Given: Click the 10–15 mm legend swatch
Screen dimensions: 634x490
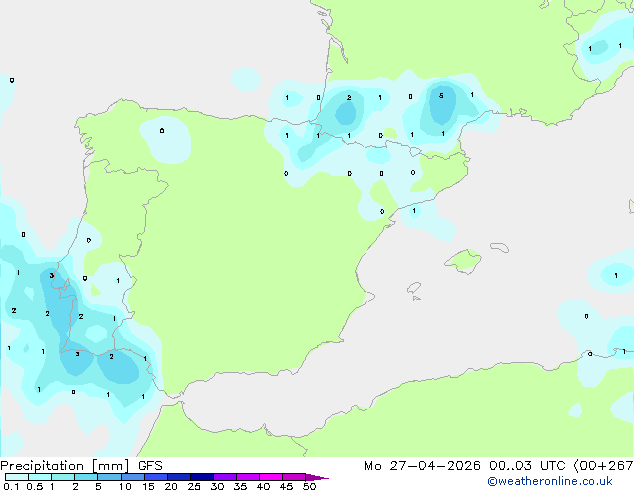Looking at the screenshot, I should [x=133, y=477].
